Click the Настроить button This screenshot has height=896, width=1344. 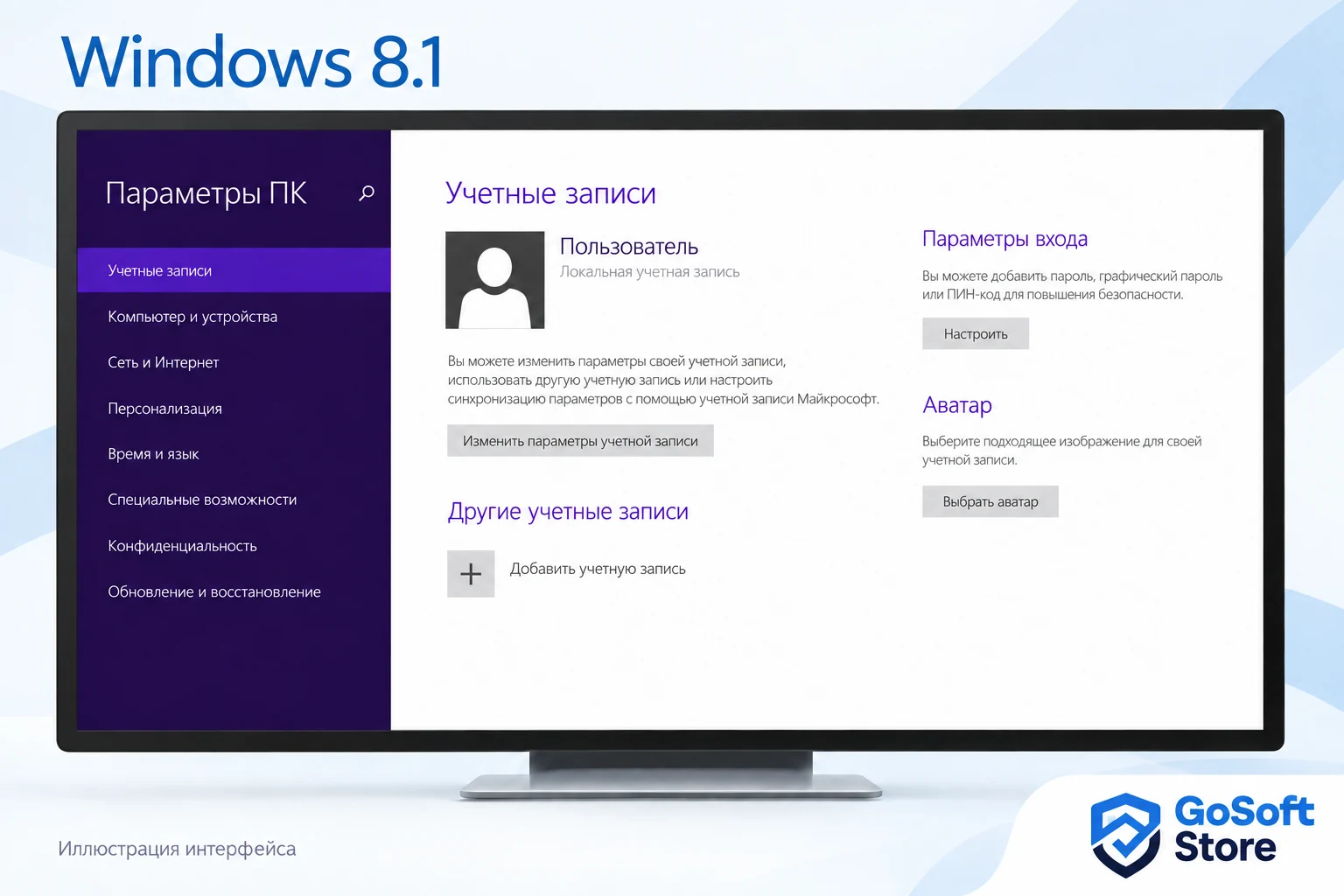click(976, 333)
